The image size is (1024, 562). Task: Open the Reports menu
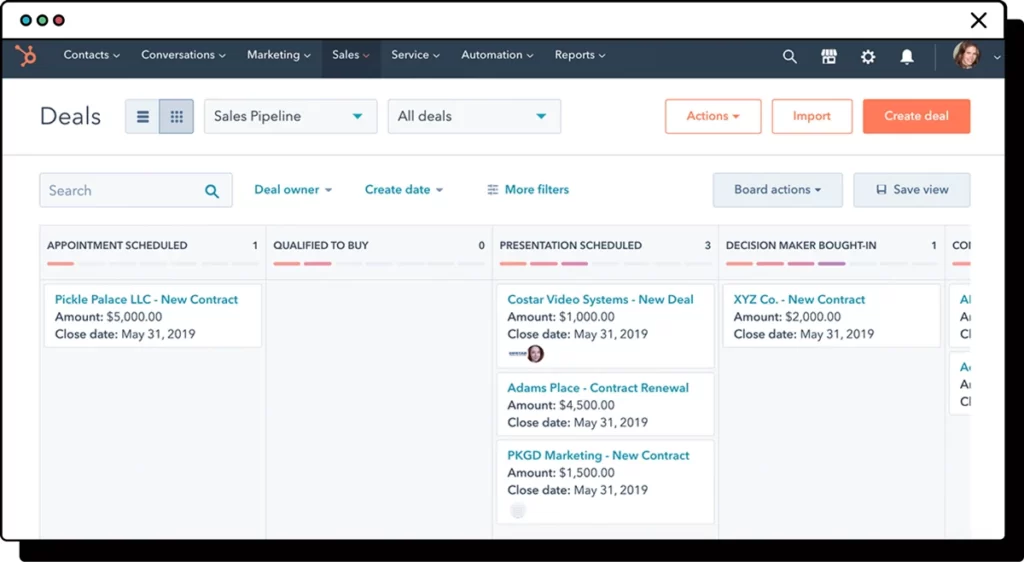[580, 56]
